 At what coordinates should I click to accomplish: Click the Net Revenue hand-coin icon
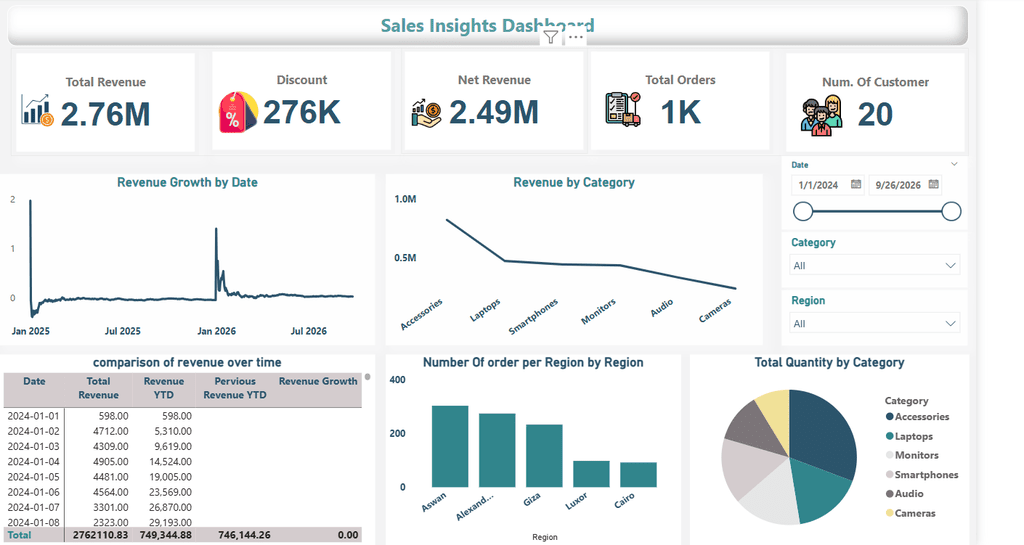pos(426,113)
